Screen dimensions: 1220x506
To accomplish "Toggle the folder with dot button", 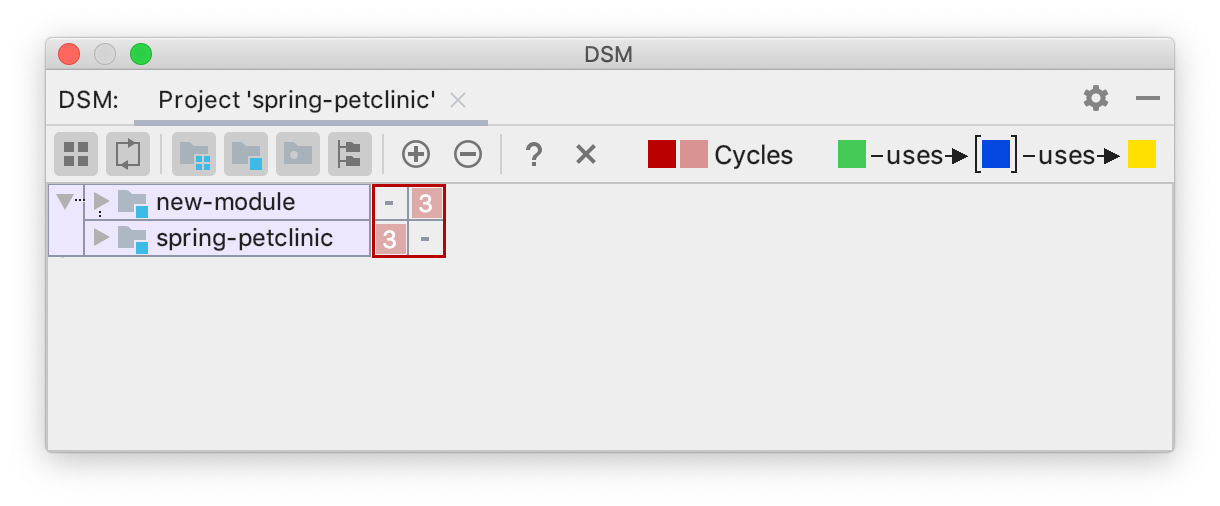I will click(298, 154).
